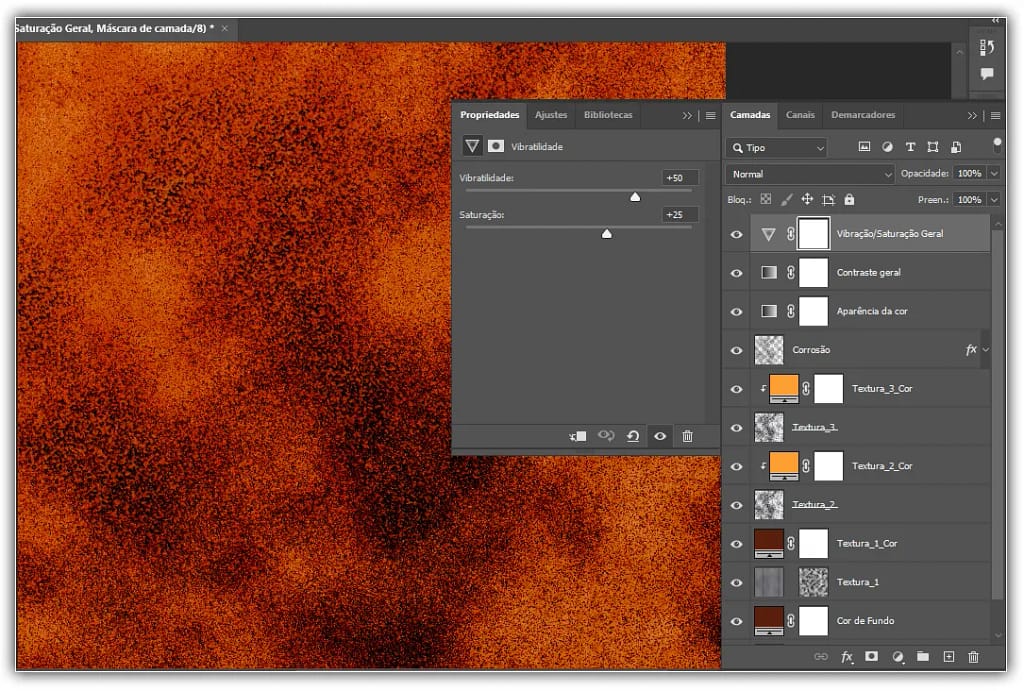The width and height of the screenshot is (1024, 691).
Task: Click the History panel icon
Action: pyautogui.click(x=987, y=47)
